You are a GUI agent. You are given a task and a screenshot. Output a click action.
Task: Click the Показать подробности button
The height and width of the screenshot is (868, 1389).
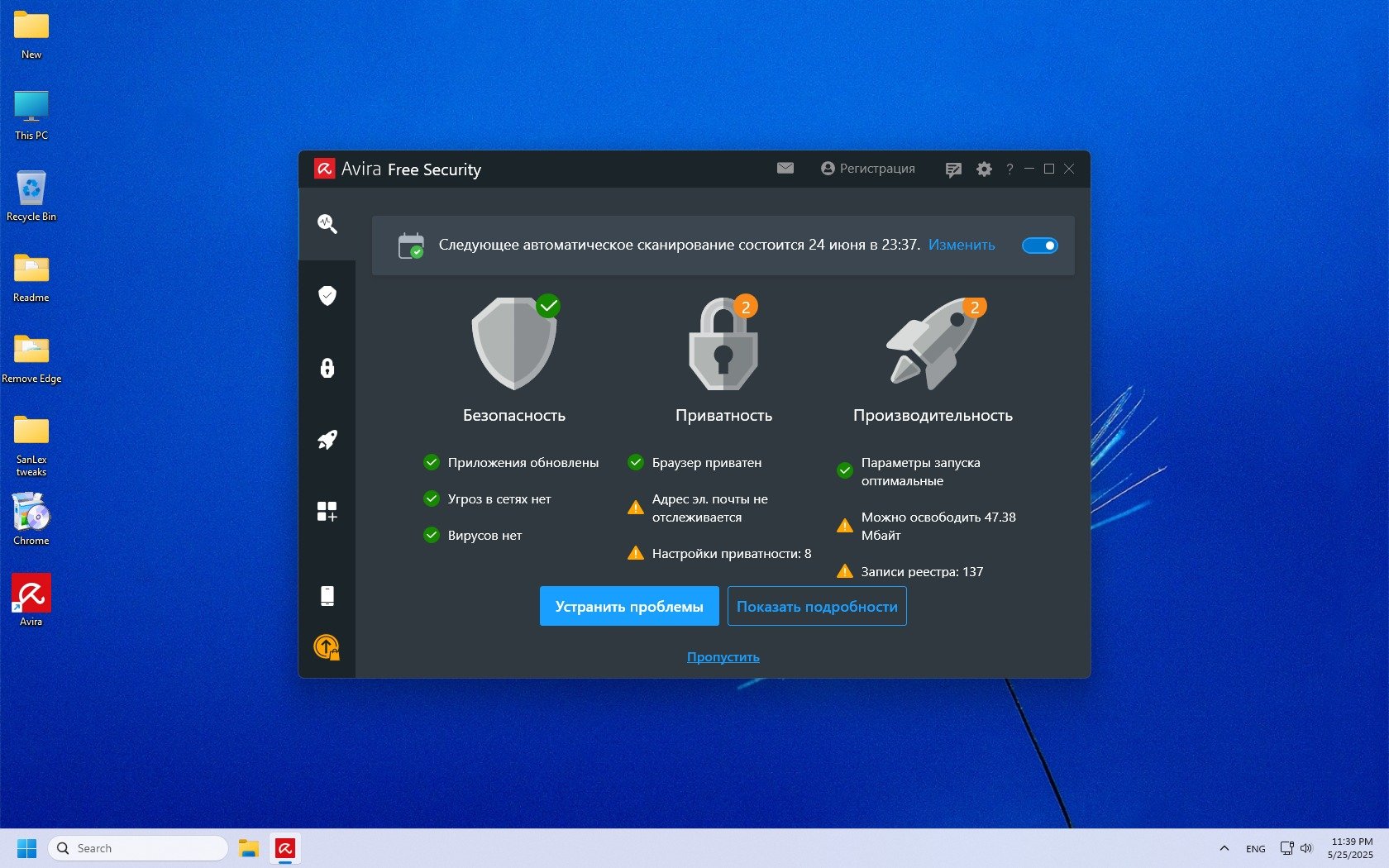[x=817, y=606]
